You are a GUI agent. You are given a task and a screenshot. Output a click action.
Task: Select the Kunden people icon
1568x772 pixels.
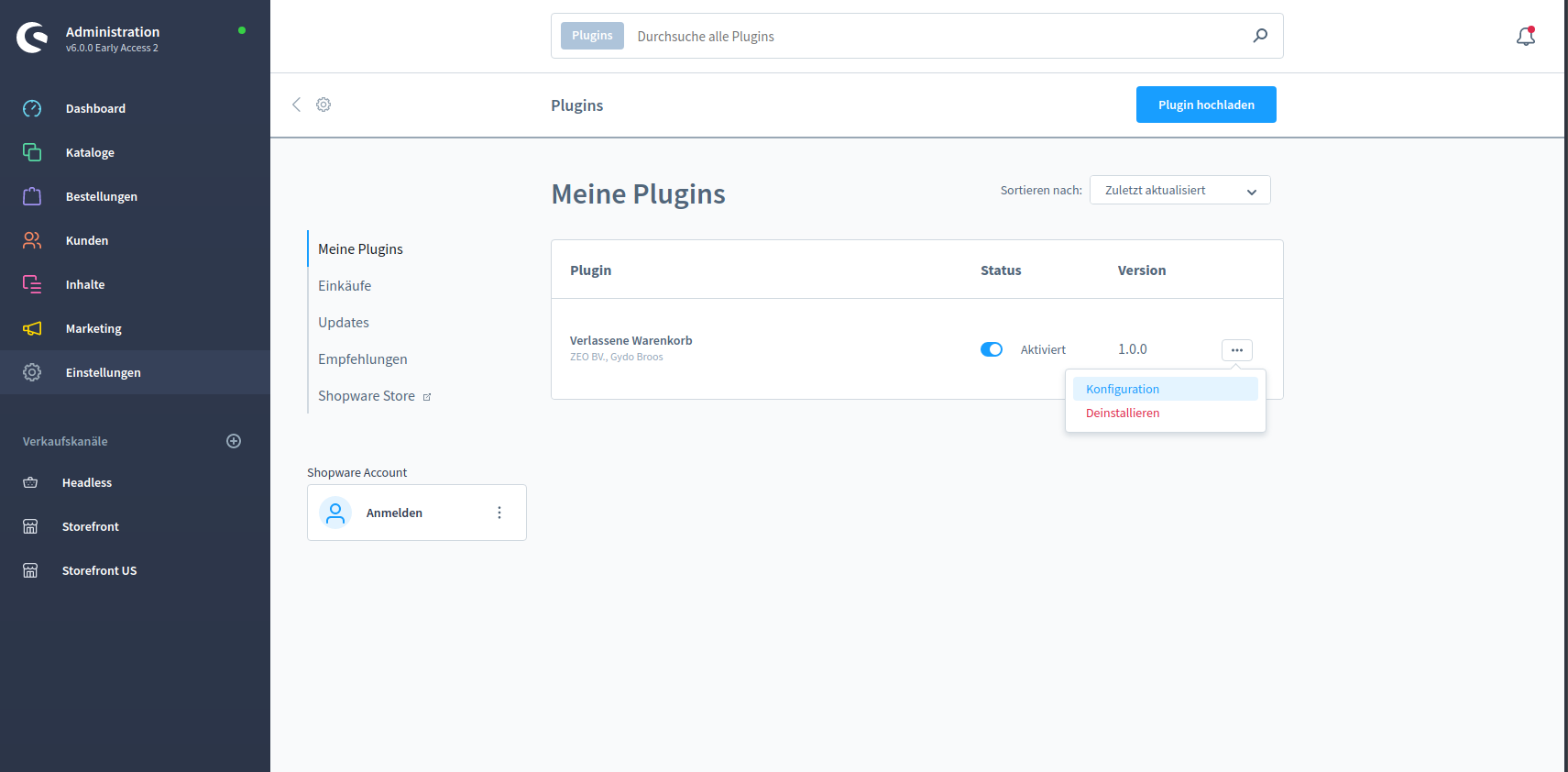pyautogui.click(x=32, y=240)
